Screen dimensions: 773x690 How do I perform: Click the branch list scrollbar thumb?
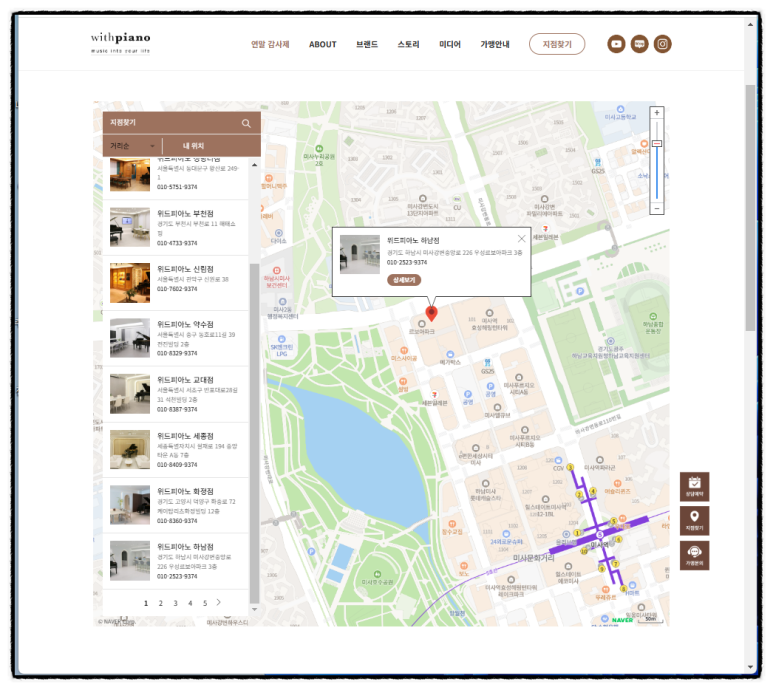[254, 433]
